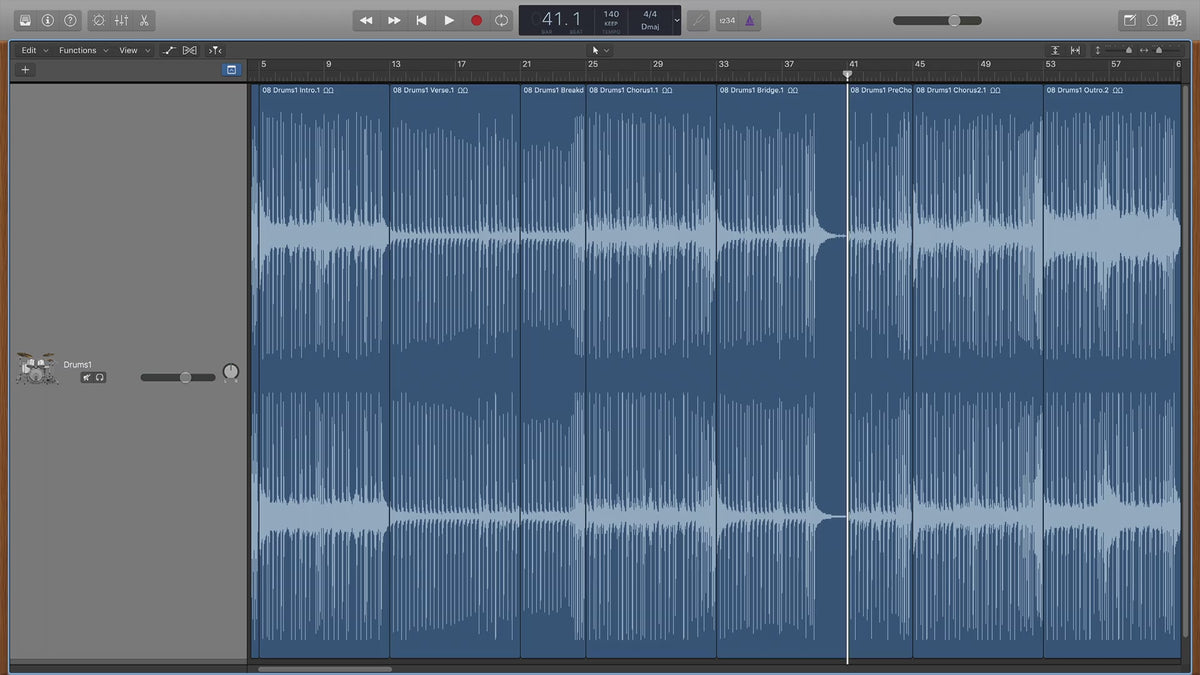
Task: Open the scissors Editors button
Action: (x=144, y=20)
